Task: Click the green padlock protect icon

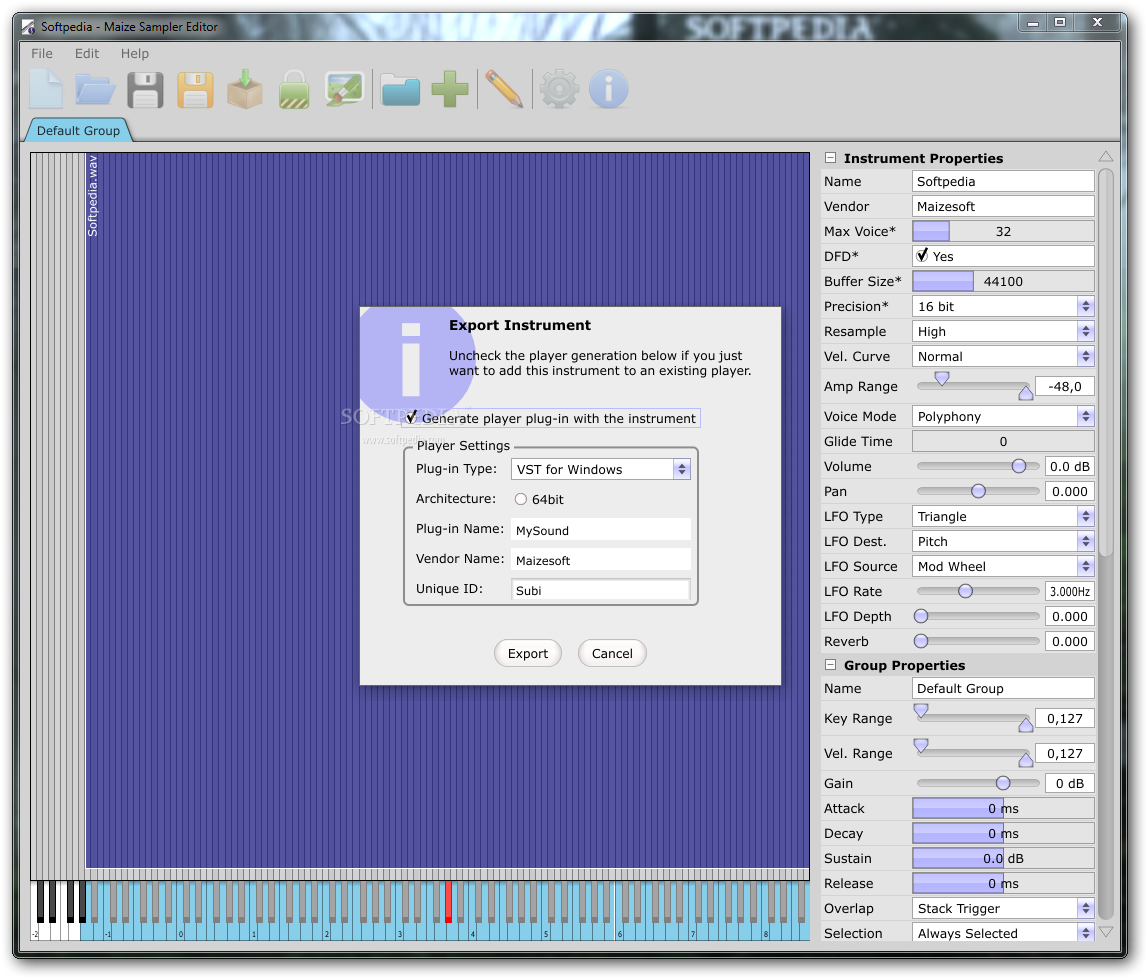Action: click(x=294, y=90)
